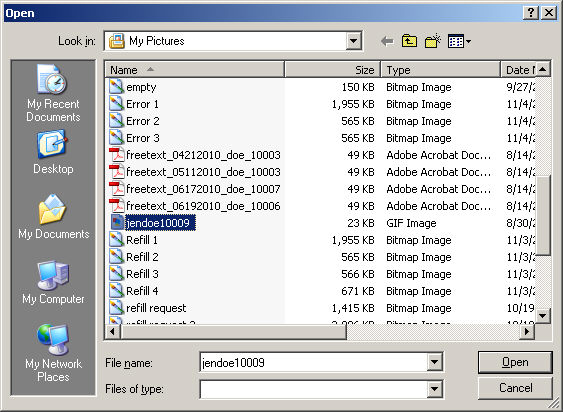Click the File name text field
This screenshot has height=412, width=563.
click(313, 362)
